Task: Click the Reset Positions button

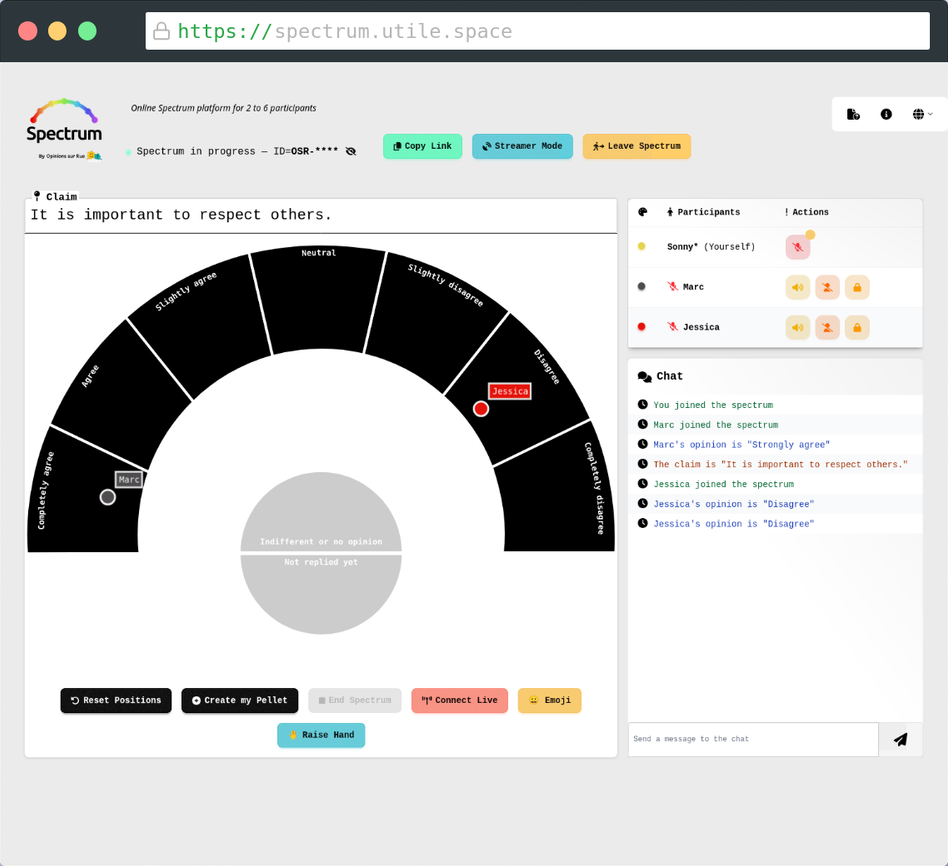Action: click(116, 700)
